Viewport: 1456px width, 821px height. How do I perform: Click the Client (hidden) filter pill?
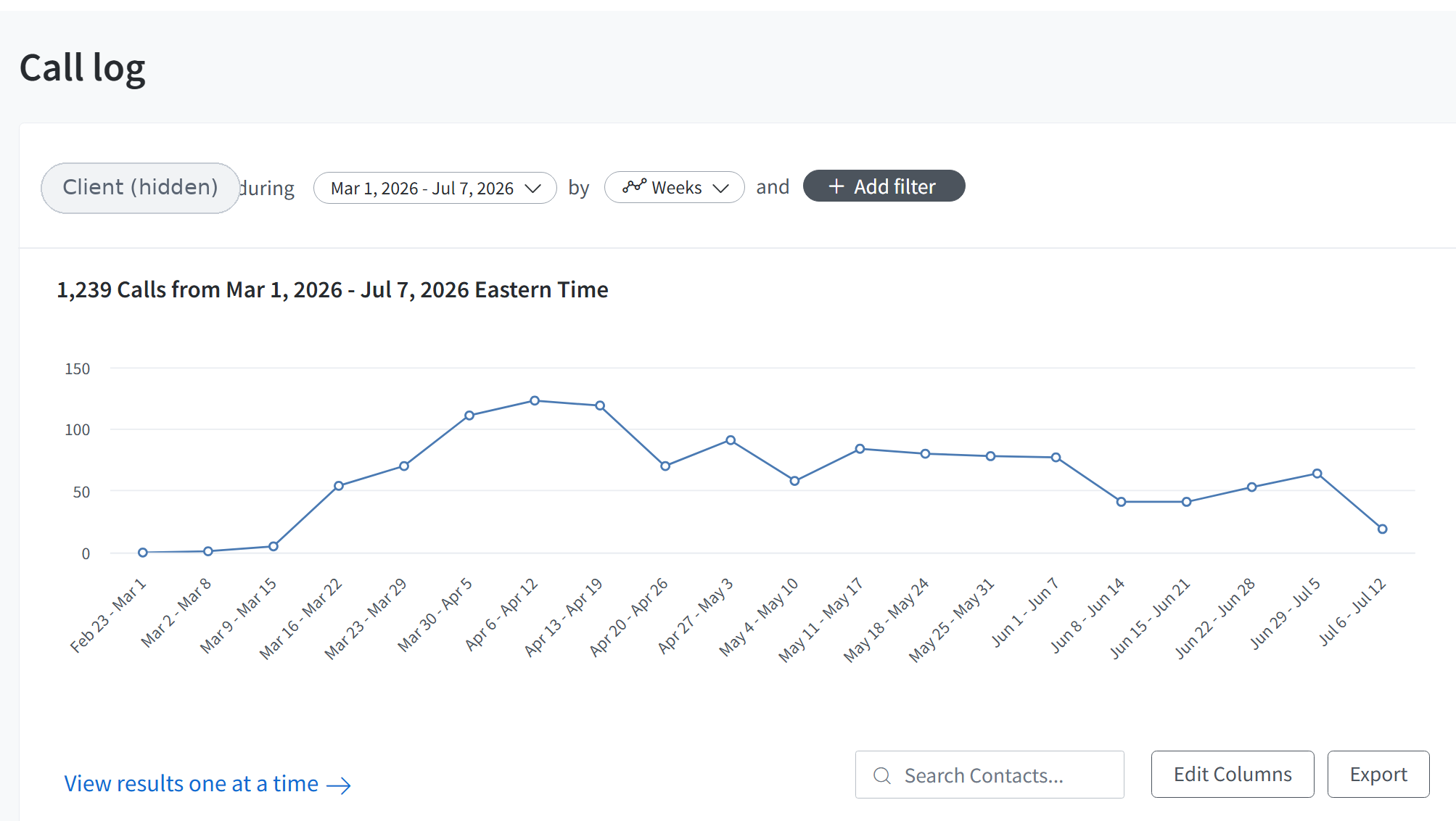click(140, 188)
